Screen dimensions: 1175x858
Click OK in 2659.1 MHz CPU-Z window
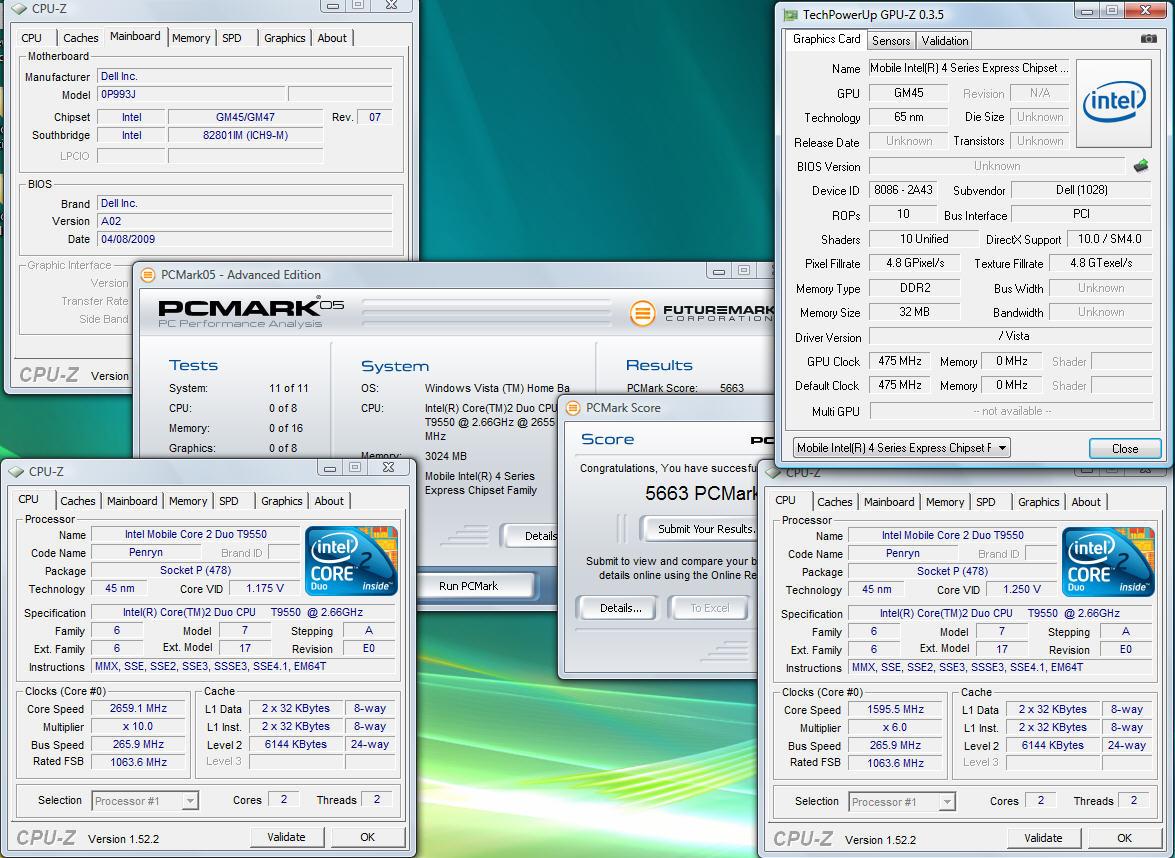[x=367, y=837]
